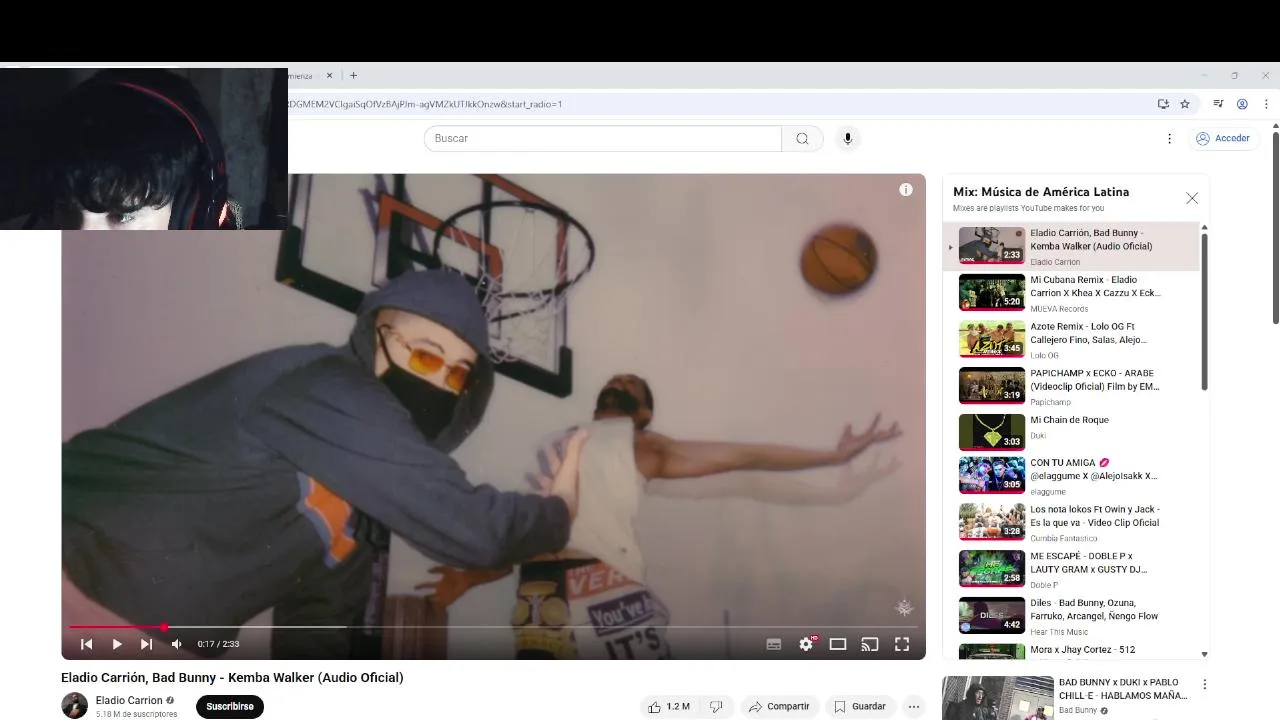Click Mix: Música de América Latina title

(1041, 192)
